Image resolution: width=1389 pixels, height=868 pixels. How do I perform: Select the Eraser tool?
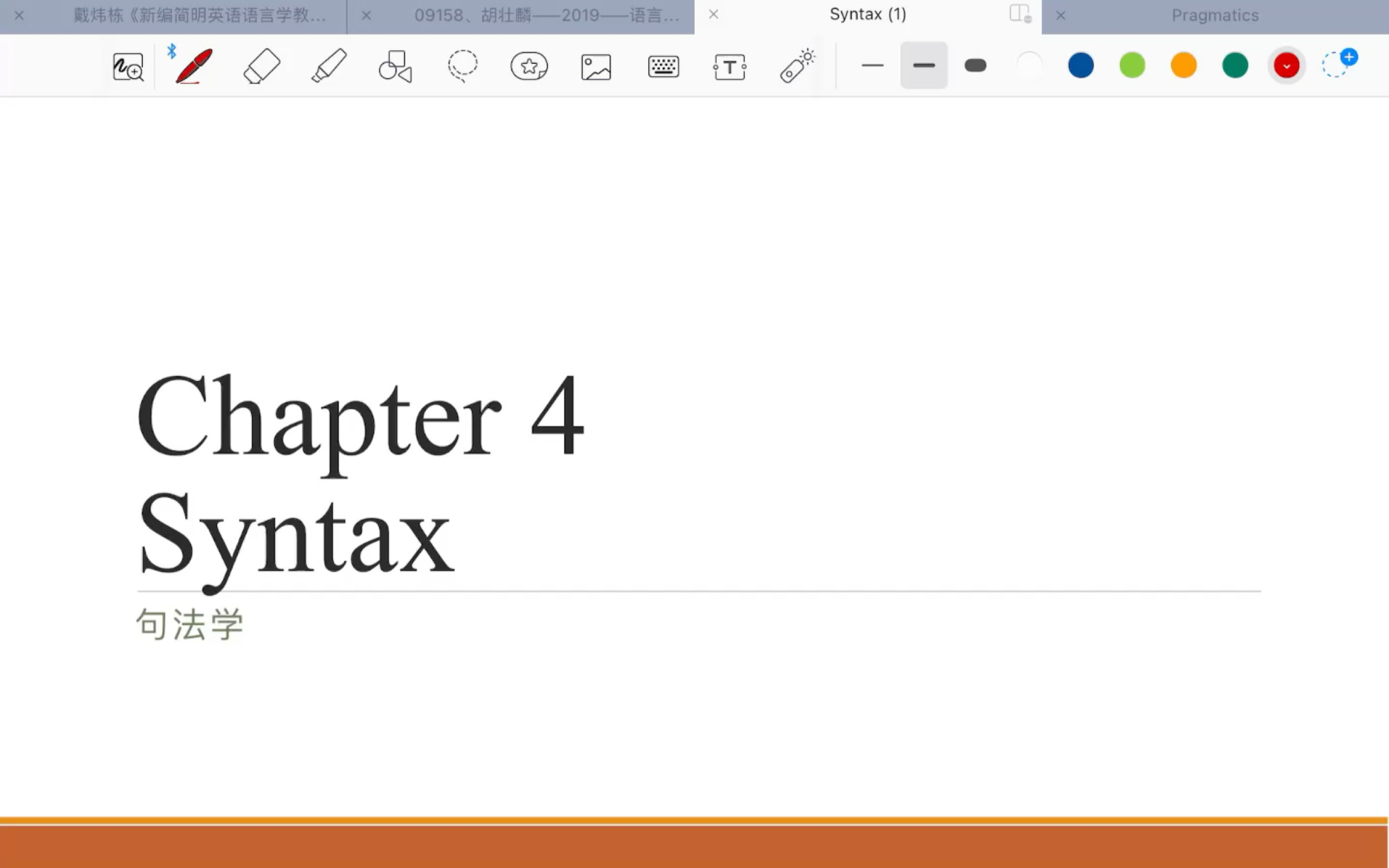262,66
